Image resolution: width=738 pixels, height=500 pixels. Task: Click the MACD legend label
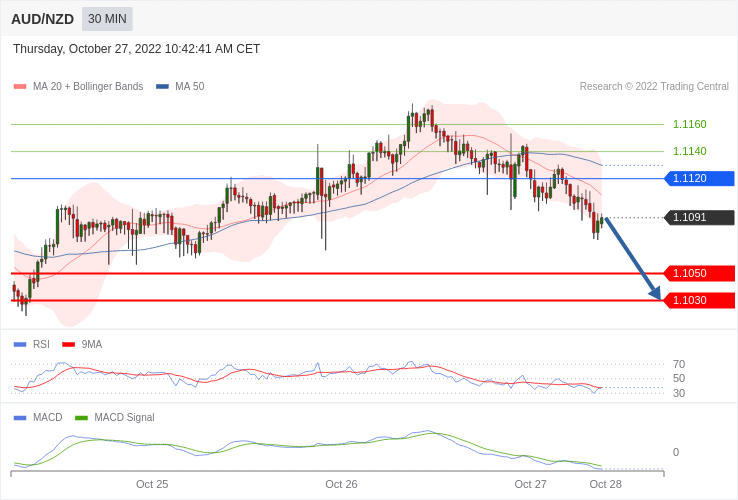click(x=48, y=418)
